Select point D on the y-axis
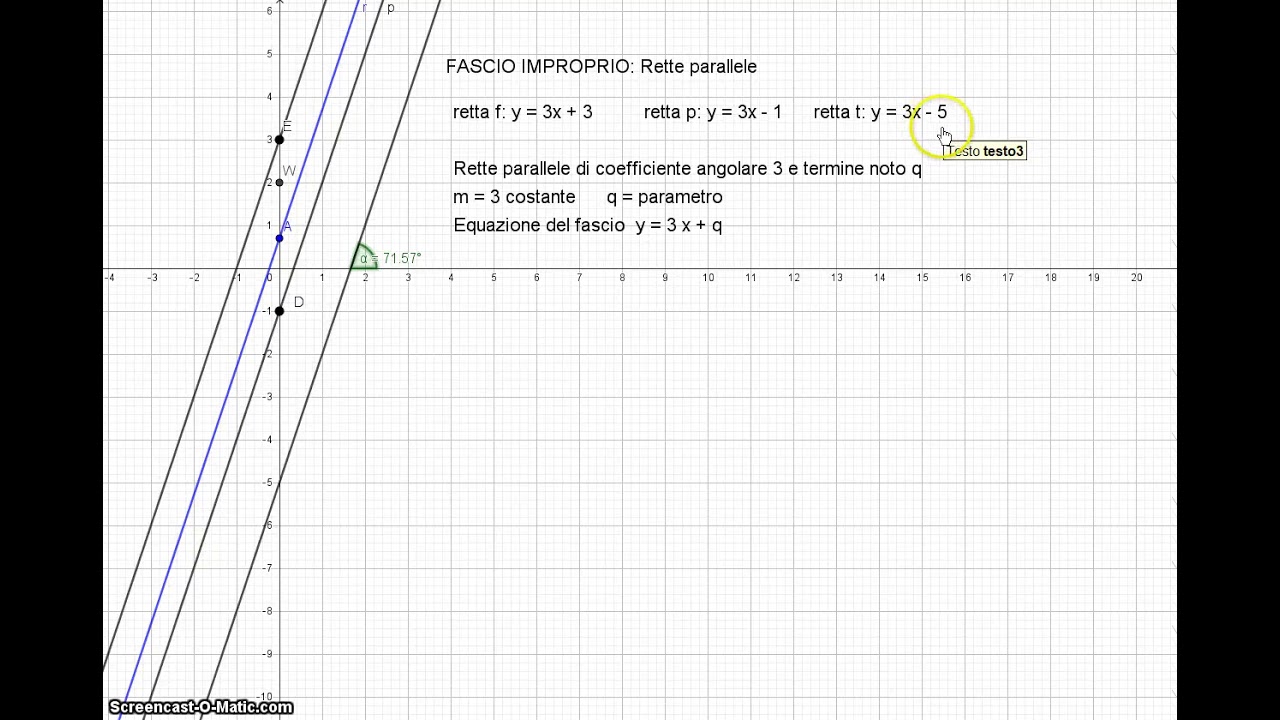 click(x=279, y=311)
